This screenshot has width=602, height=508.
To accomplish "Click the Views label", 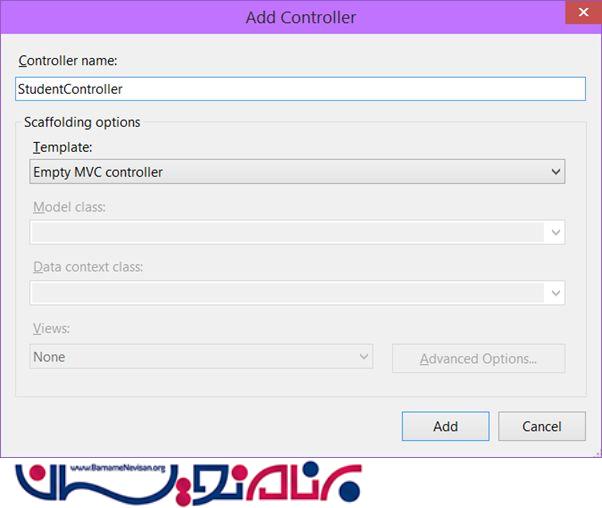I will (x=51, y=328).
